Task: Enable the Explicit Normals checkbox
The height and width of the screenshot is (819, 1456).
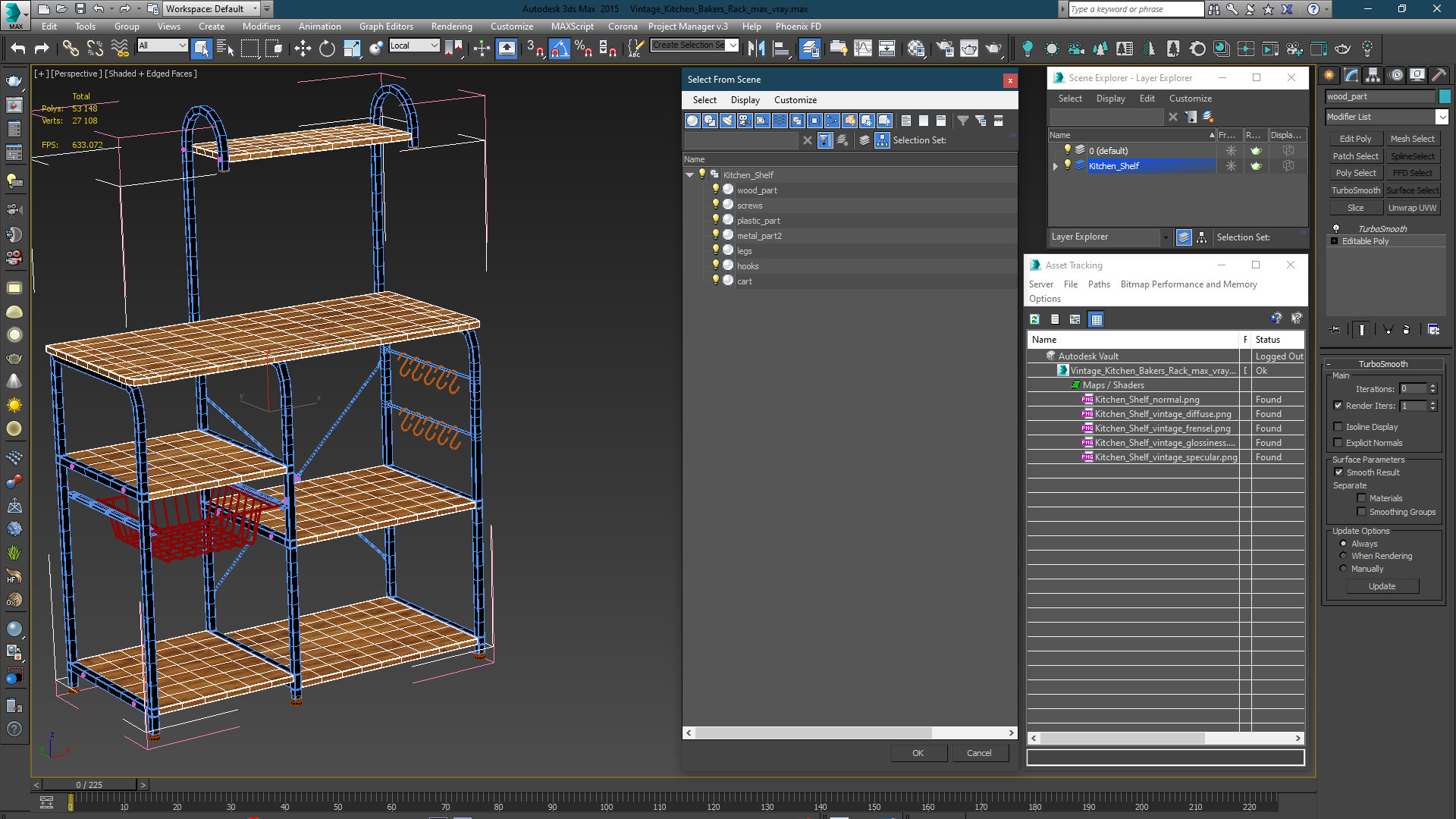Action: point(1338,443)
